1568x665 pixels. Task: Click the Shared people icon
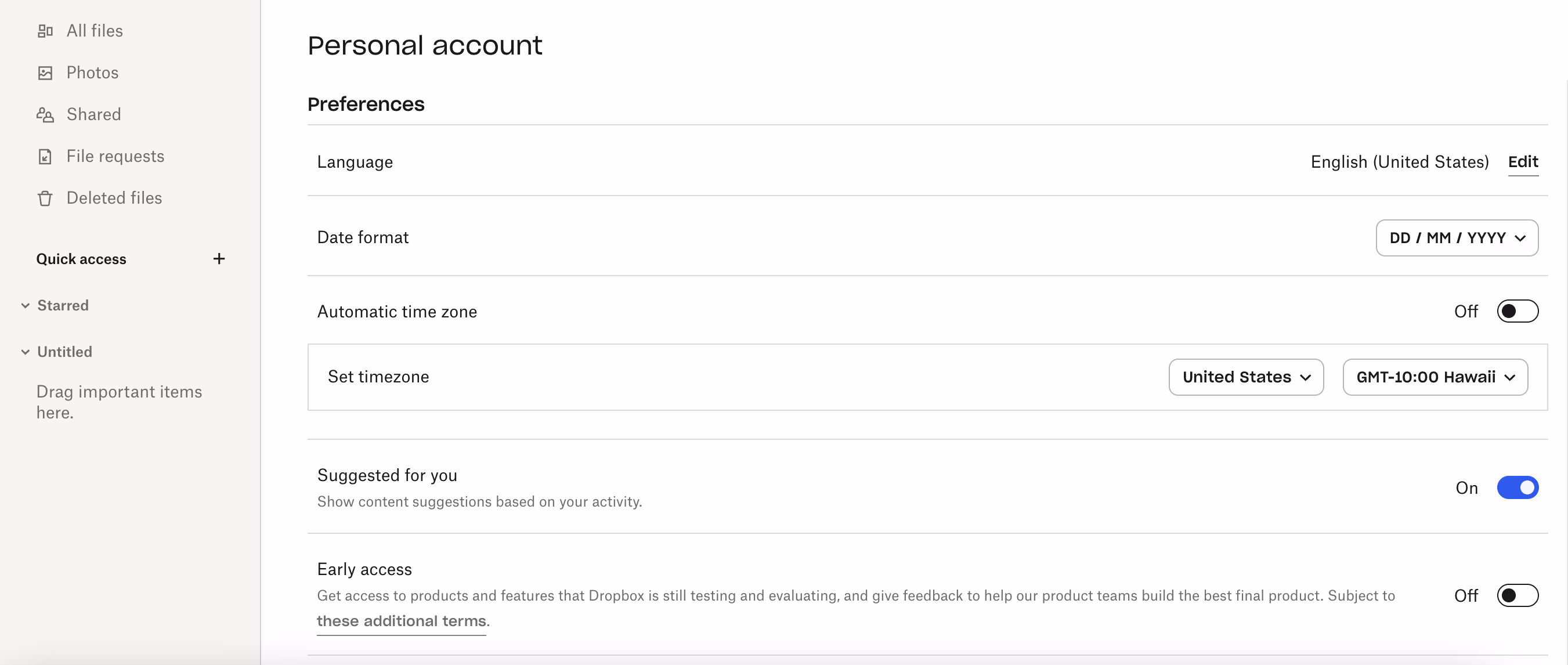(45, 115)
